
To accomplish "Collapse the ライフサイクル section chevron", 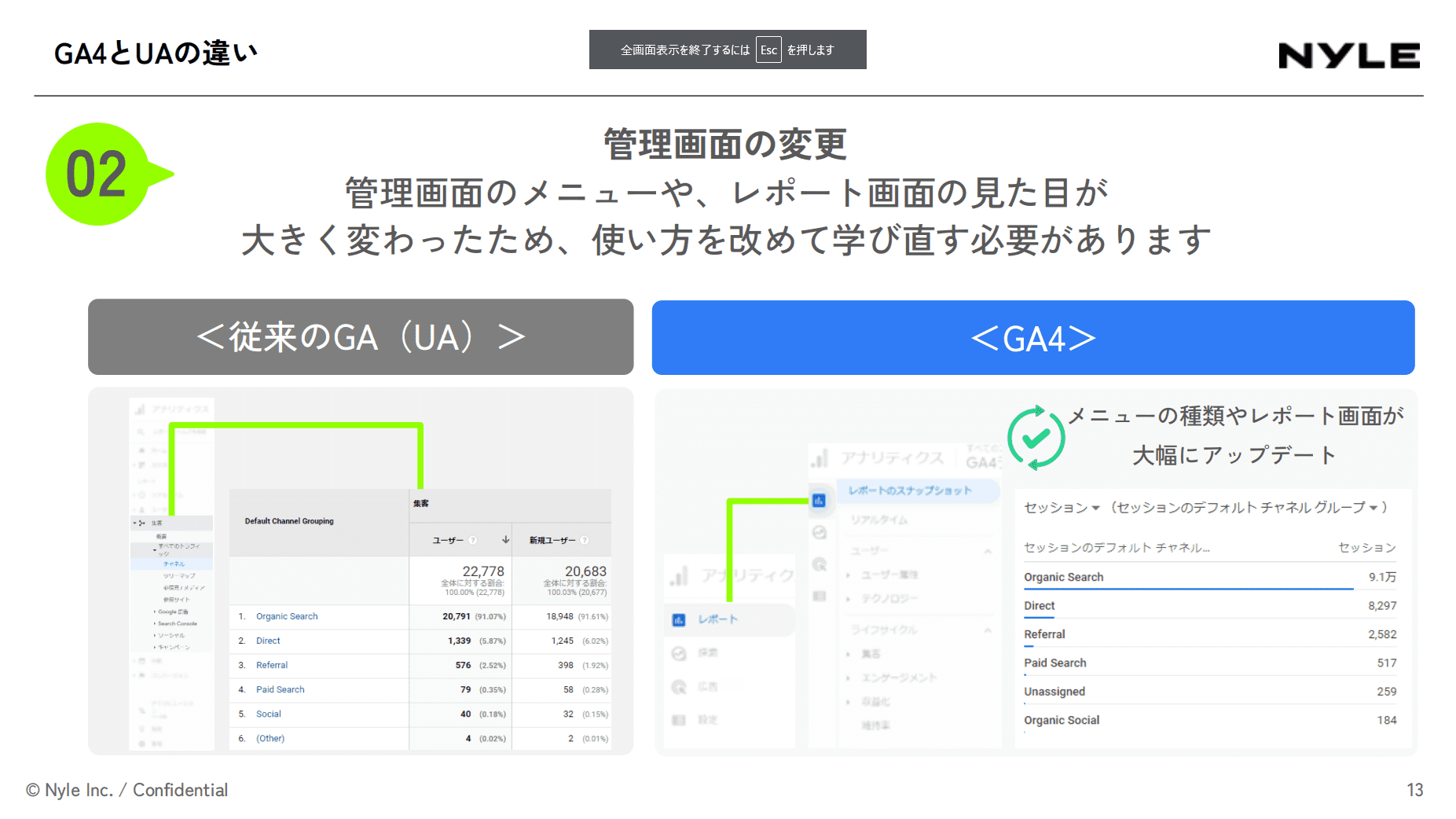I will (x=988, y=630).
